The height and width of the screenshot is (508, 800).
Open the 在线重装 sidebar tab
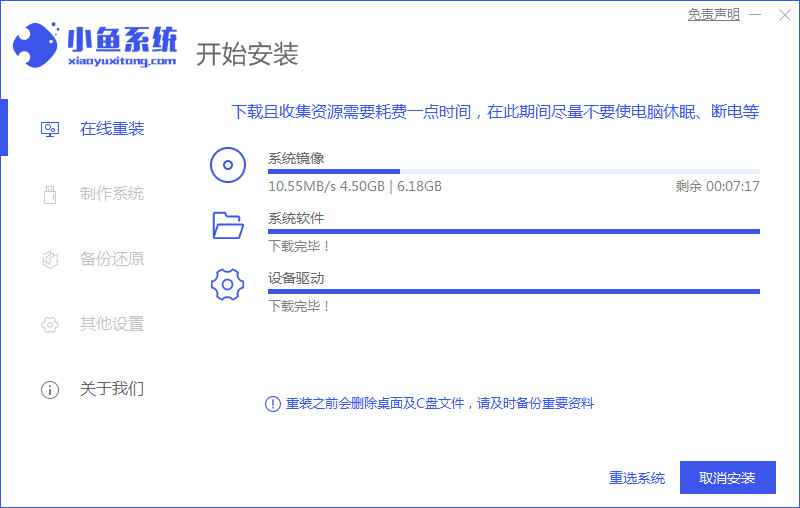click(x=111, y=129)
